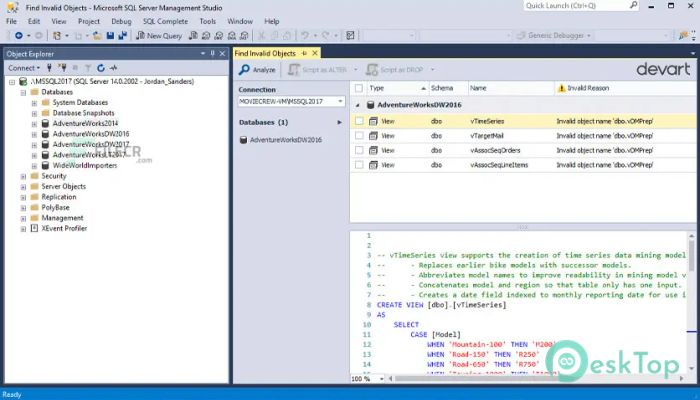This screenshot has width=700, height=400.
Task: Expand the Security folder node
Action: [x=23, y=176]
